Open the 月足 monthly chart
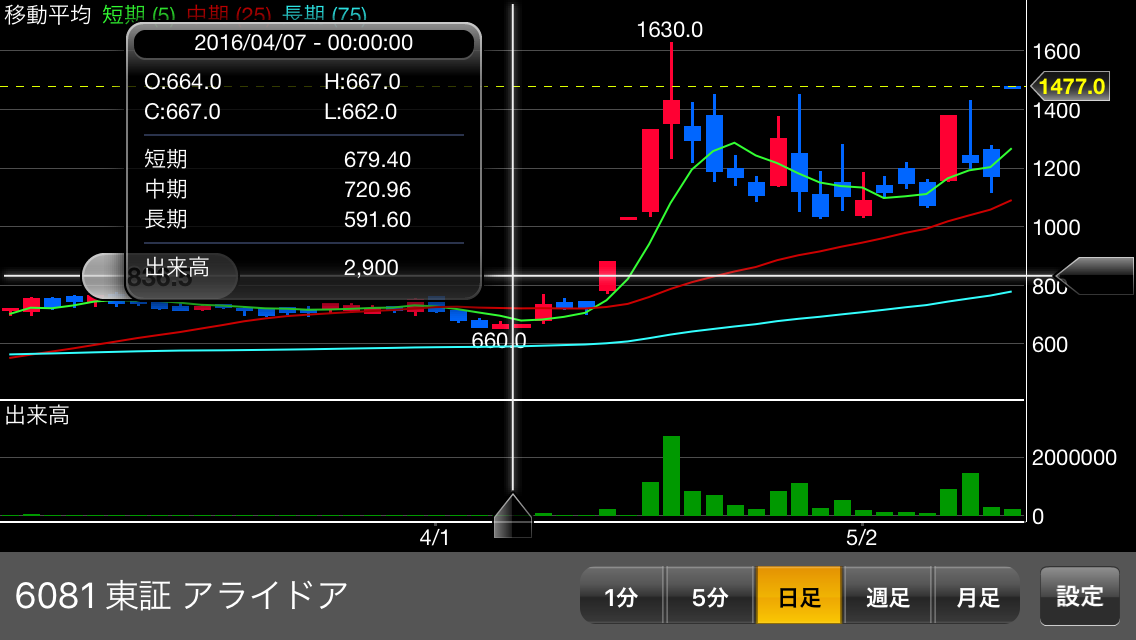Image resolution: width=1136 pixels, height=640 pixels. [x=977, y=597]
